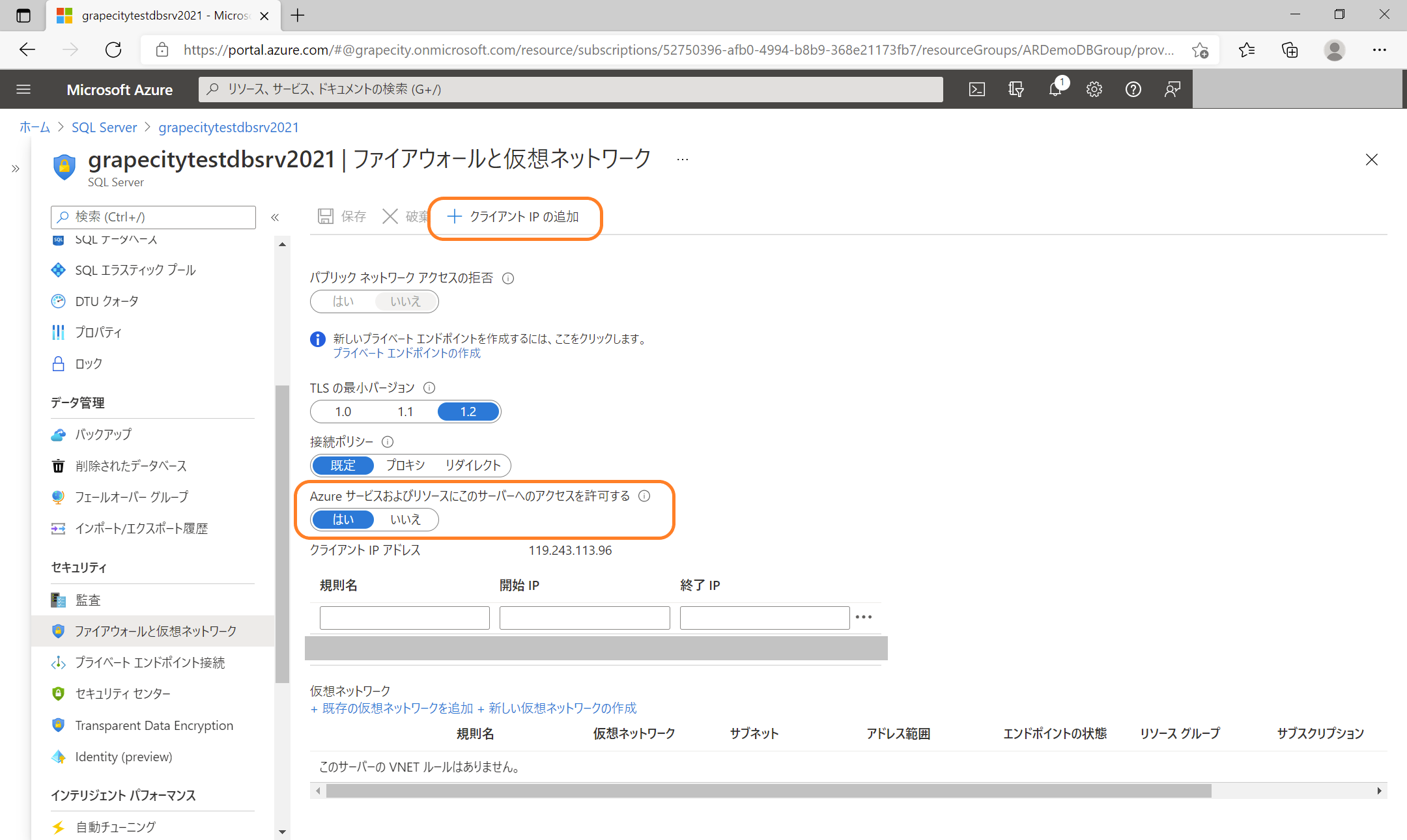This screenshot has height=840, width=1407.
Task: Go to ホーム breadcrumb
Action: [x=35, y=128]
